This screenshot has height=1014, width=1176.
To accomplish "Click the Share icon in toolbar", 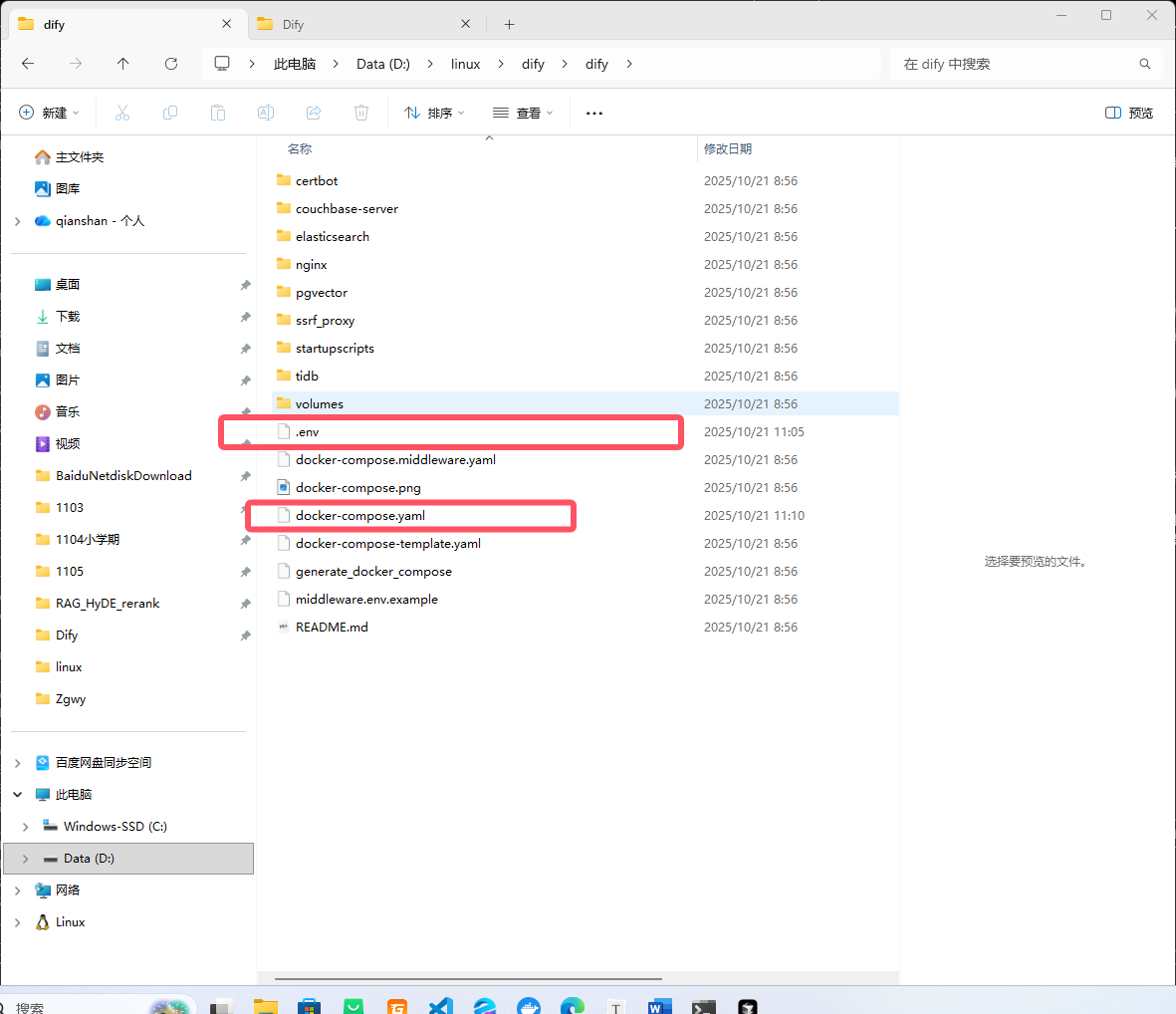I will [x=314, y=113].
